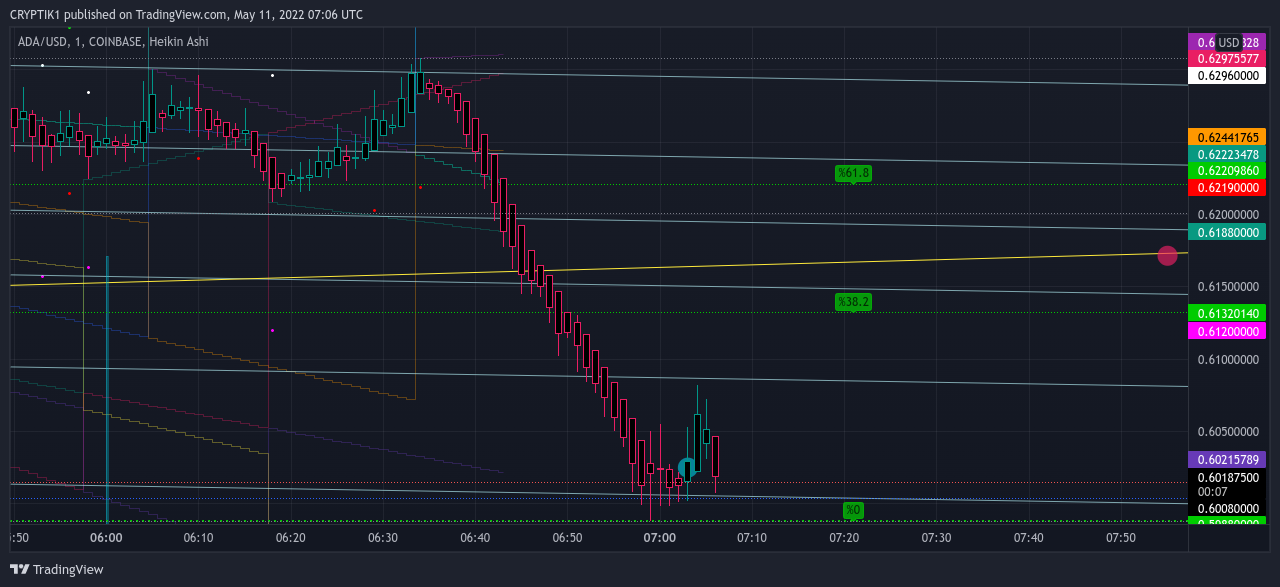Click the 0.60215789 purple price label
Screen dimensions: 1280x587
coord(1227,459)
